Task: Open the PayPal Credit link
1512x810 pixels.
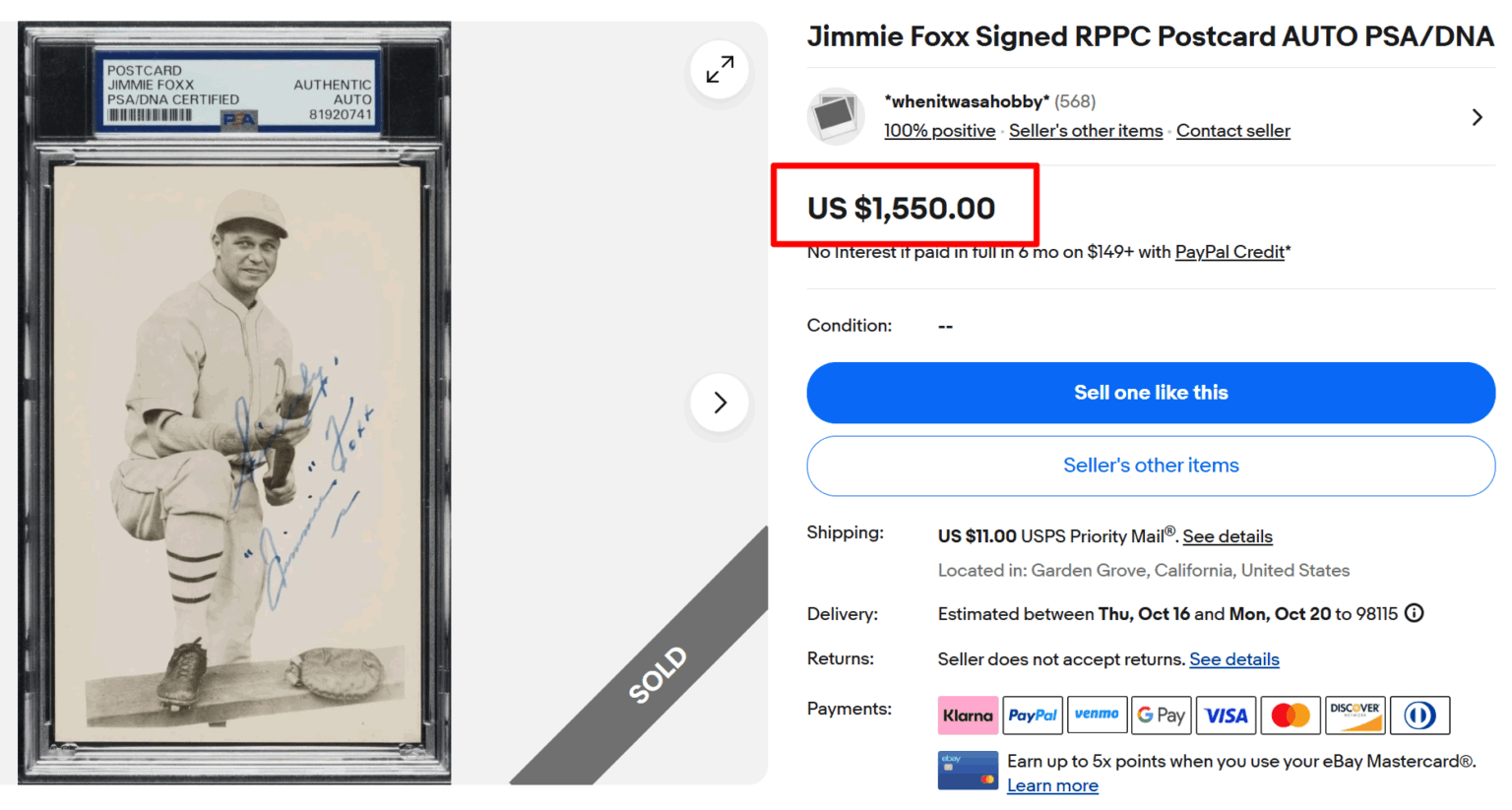Action: [1229, 252]
